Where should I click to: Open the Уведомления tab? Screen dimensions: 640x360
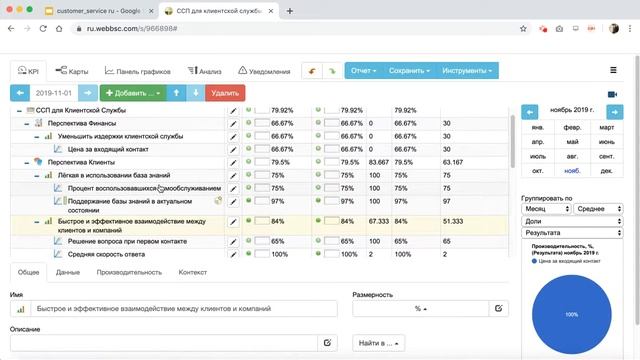point(264,71)
